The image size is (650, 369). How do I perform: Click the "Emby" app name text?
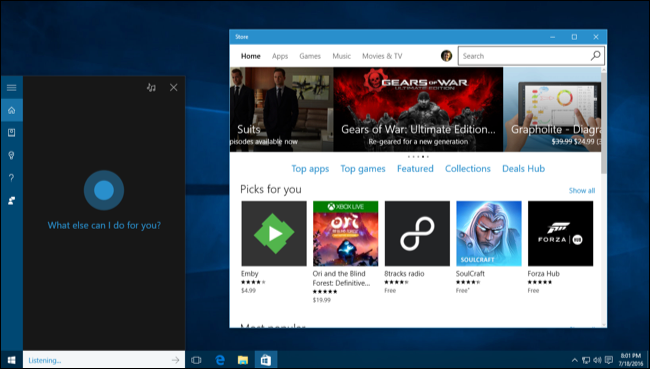tap(250, 274)
